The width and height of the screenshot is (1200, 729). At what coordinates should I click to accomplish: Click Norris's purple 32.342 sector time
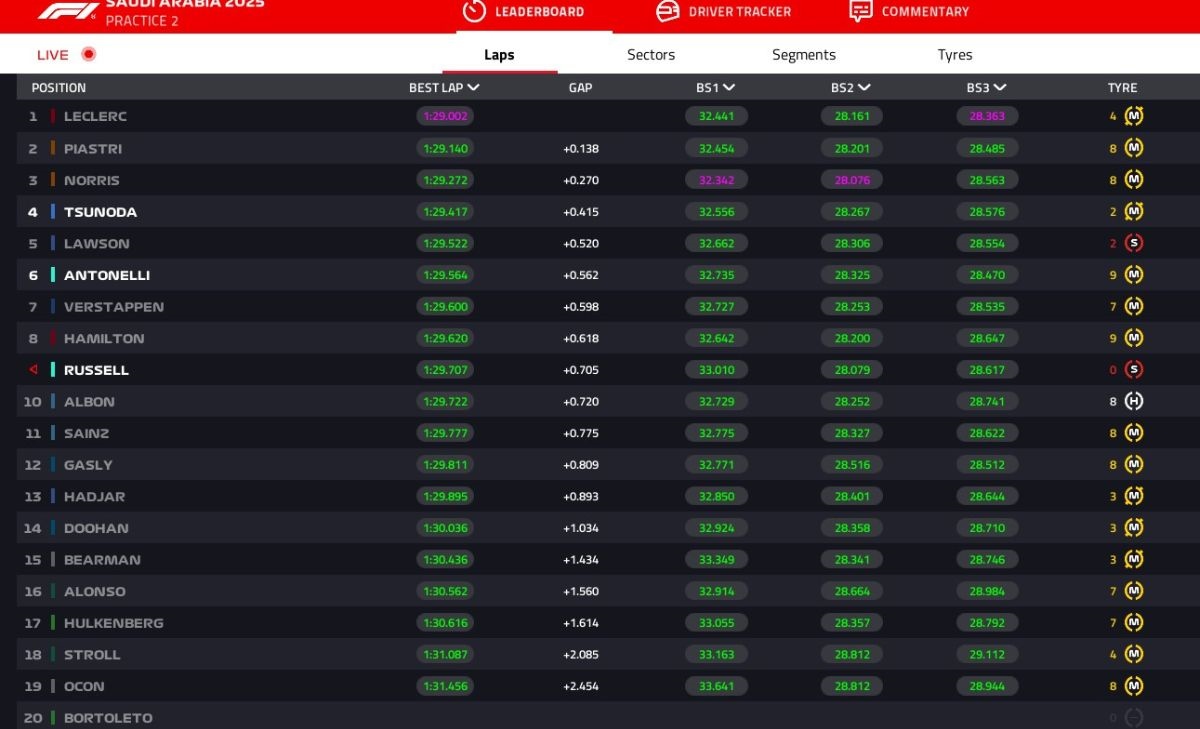pyautogui.click(x=716, y=180)
